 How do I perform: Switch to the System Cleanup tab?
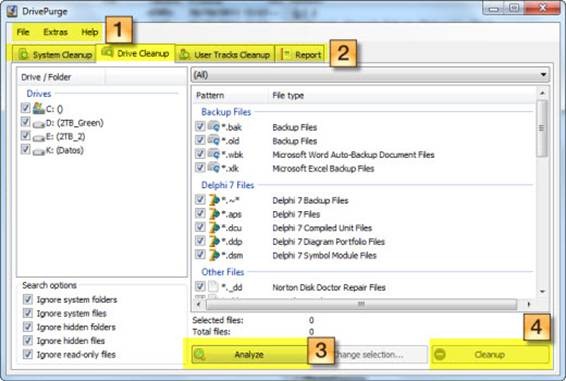click(54, 55)
